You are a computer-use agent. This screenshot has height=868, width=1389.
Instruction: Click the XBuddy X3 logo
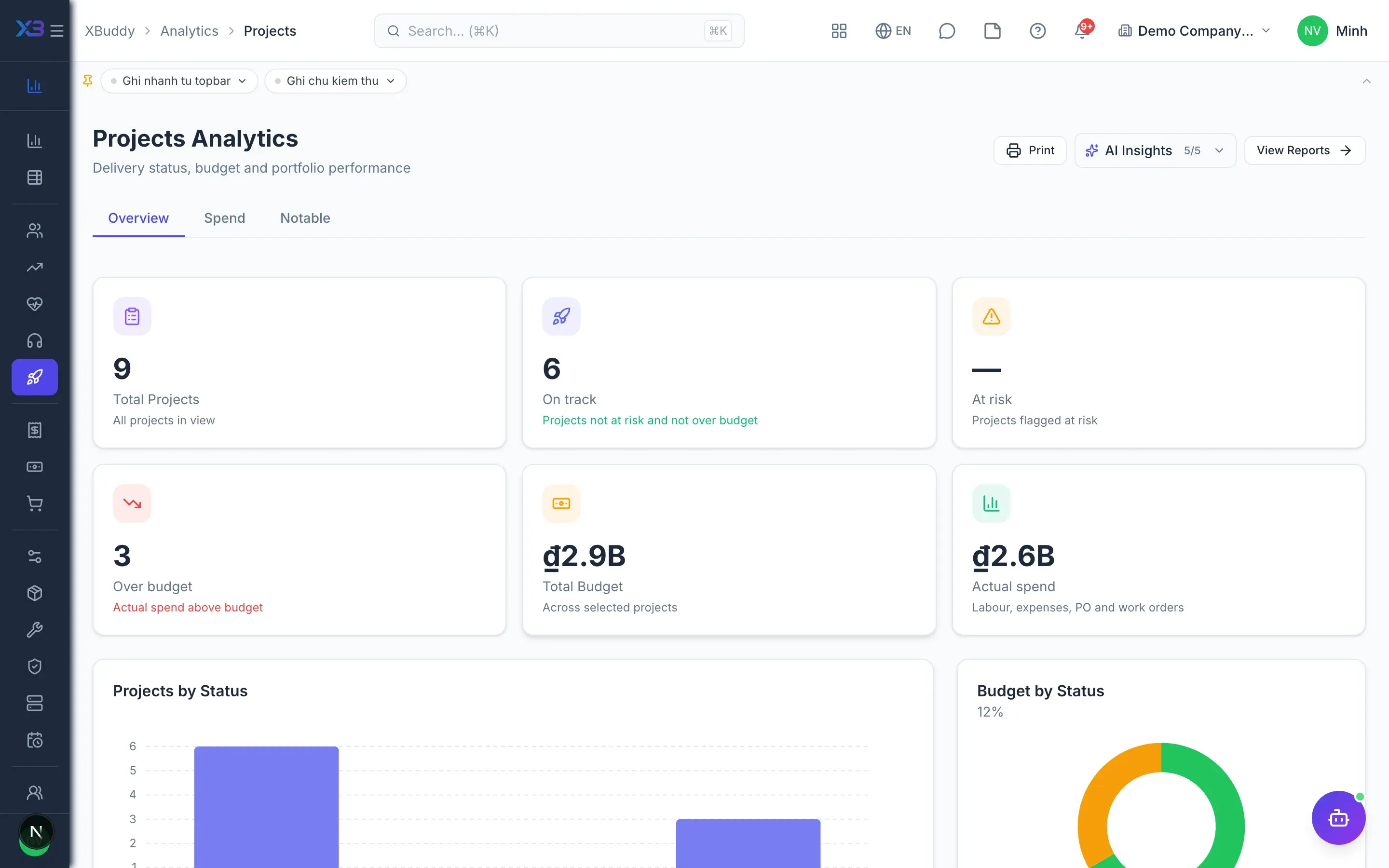tap(29, 29)
